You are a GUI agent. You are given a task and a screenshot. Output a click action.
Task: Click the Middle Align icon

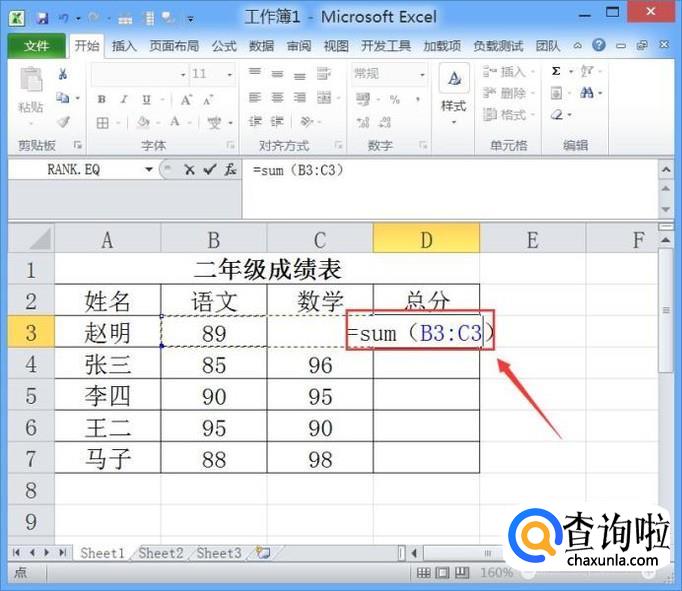277,73
